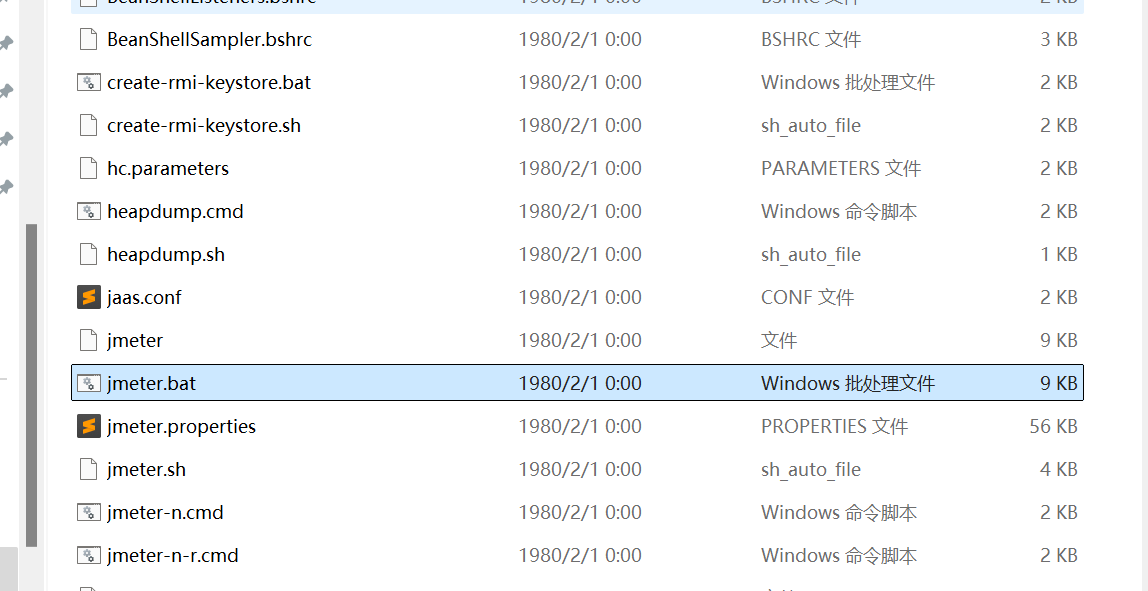Select file name create-rmi-keystore.sh
Image resolution: width=1148 pixels, height=591 pixels.
tap(204, 125)
